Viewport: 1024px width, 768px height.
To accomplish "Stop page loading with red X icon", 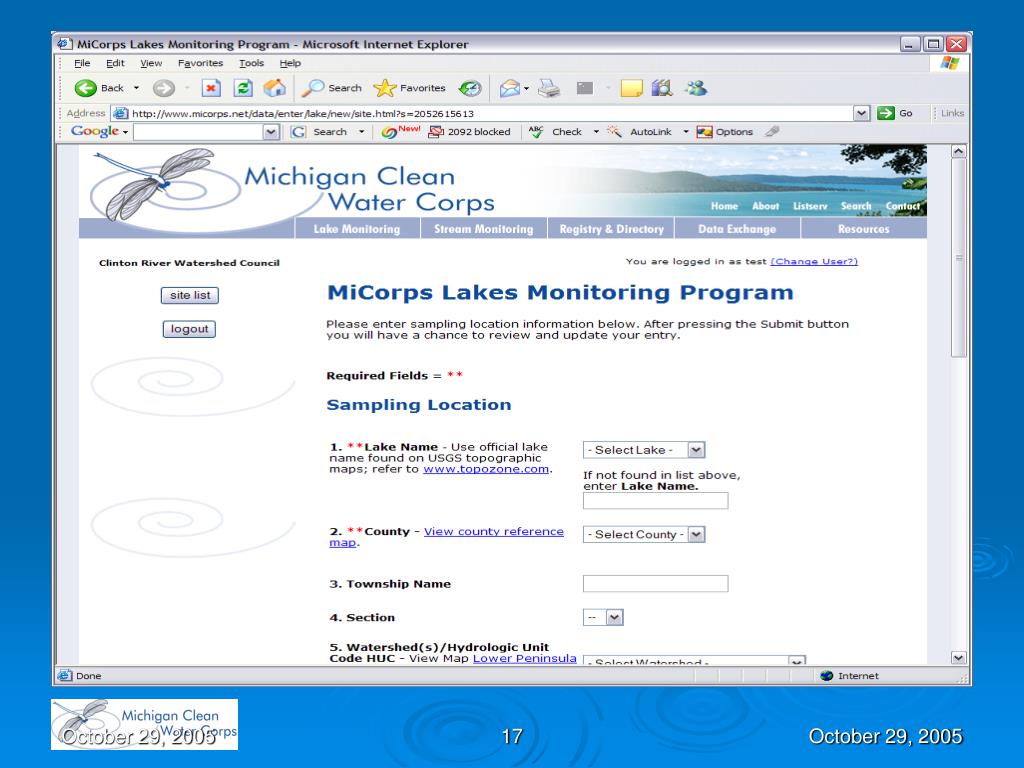I will click(211, 88).
